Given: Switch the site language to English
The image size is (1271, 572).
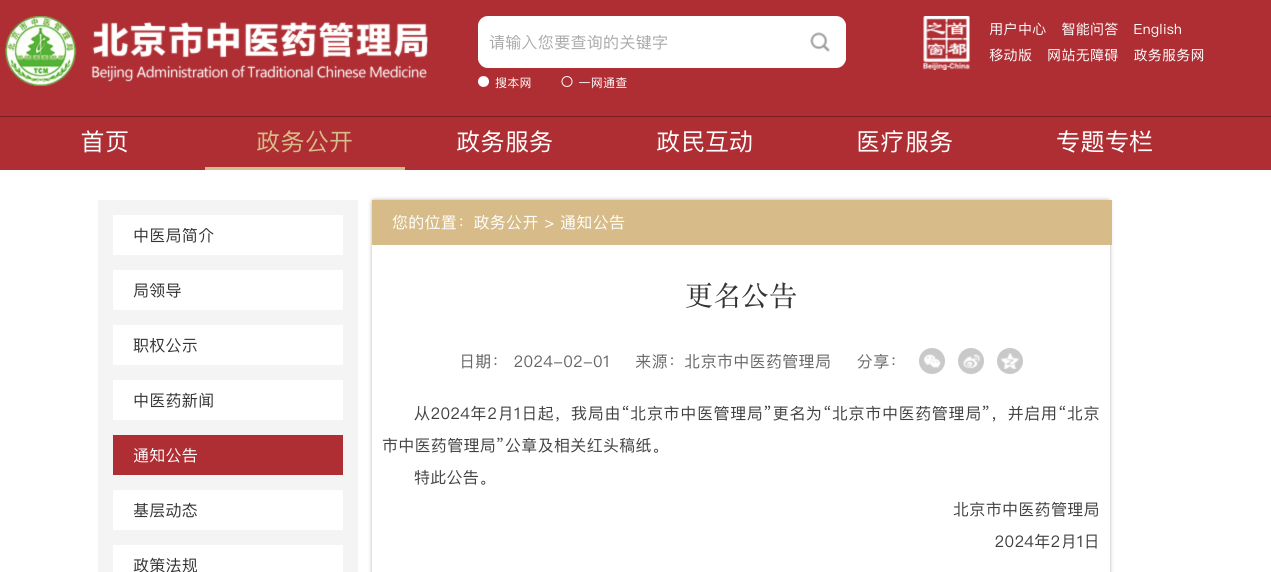Looking at the screenshot, I should [1157, 29].
